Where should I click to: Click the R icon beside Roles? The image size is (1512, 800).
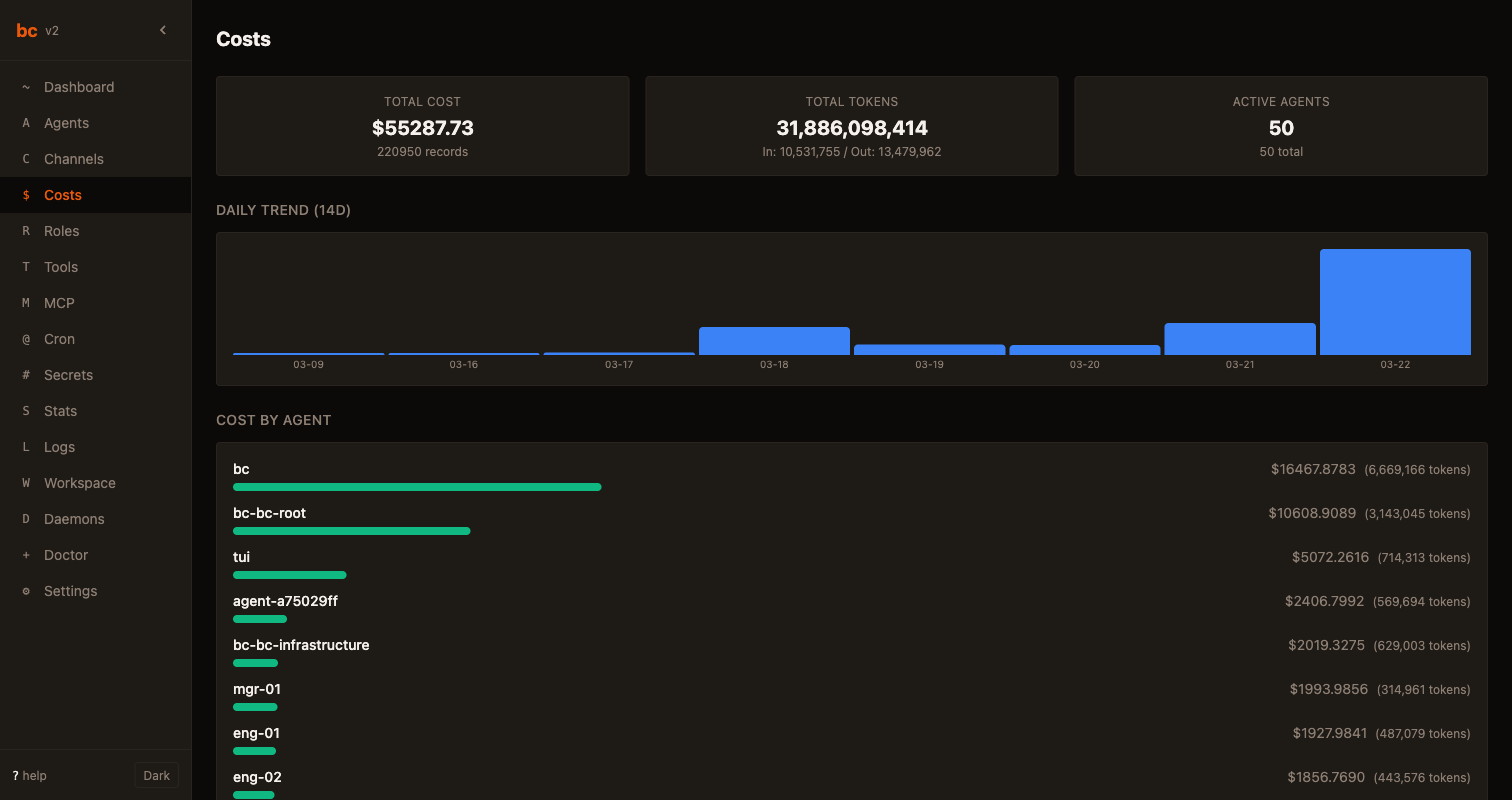[26, 231]
